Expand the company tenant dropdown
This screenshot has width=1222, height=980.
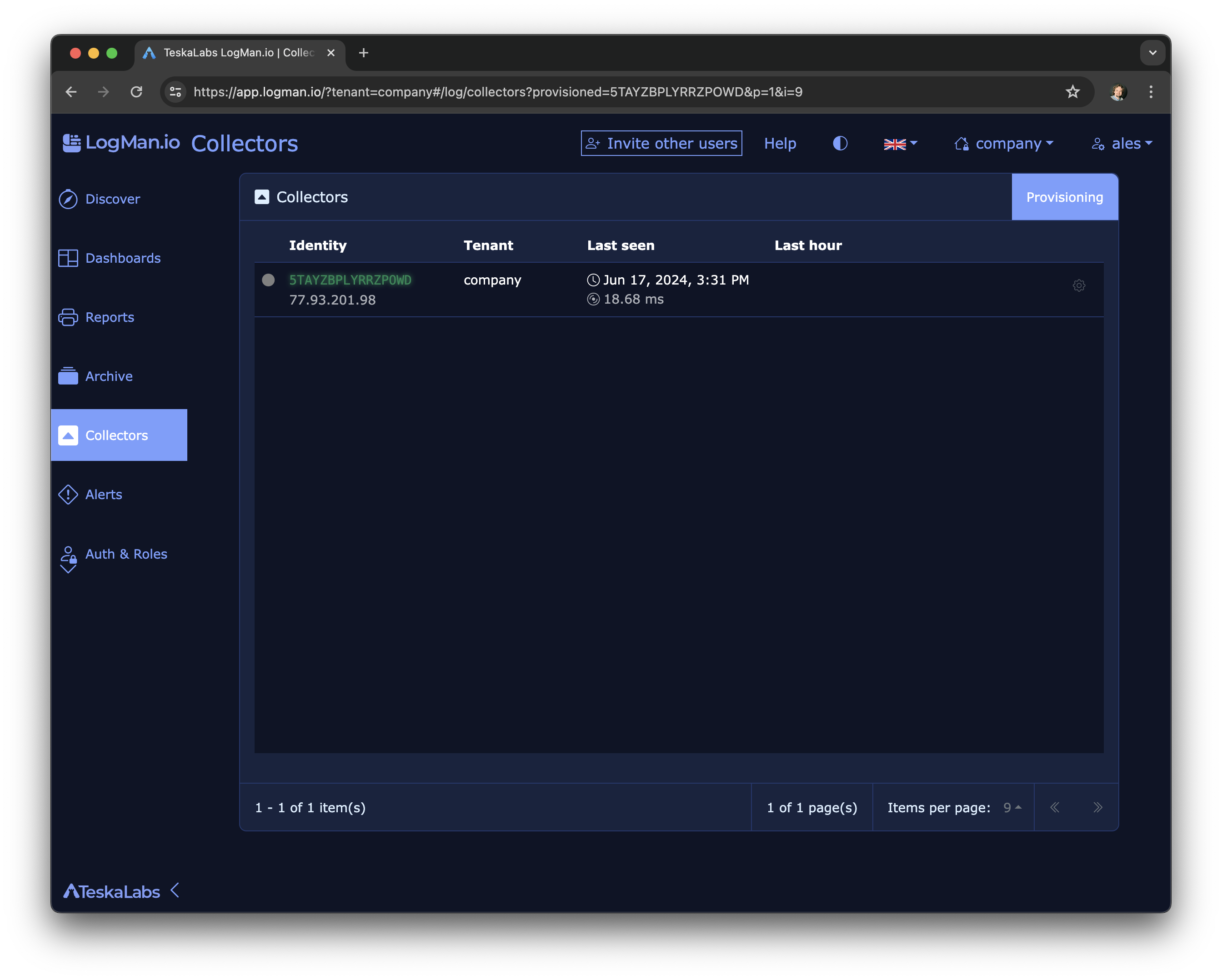1004,144
